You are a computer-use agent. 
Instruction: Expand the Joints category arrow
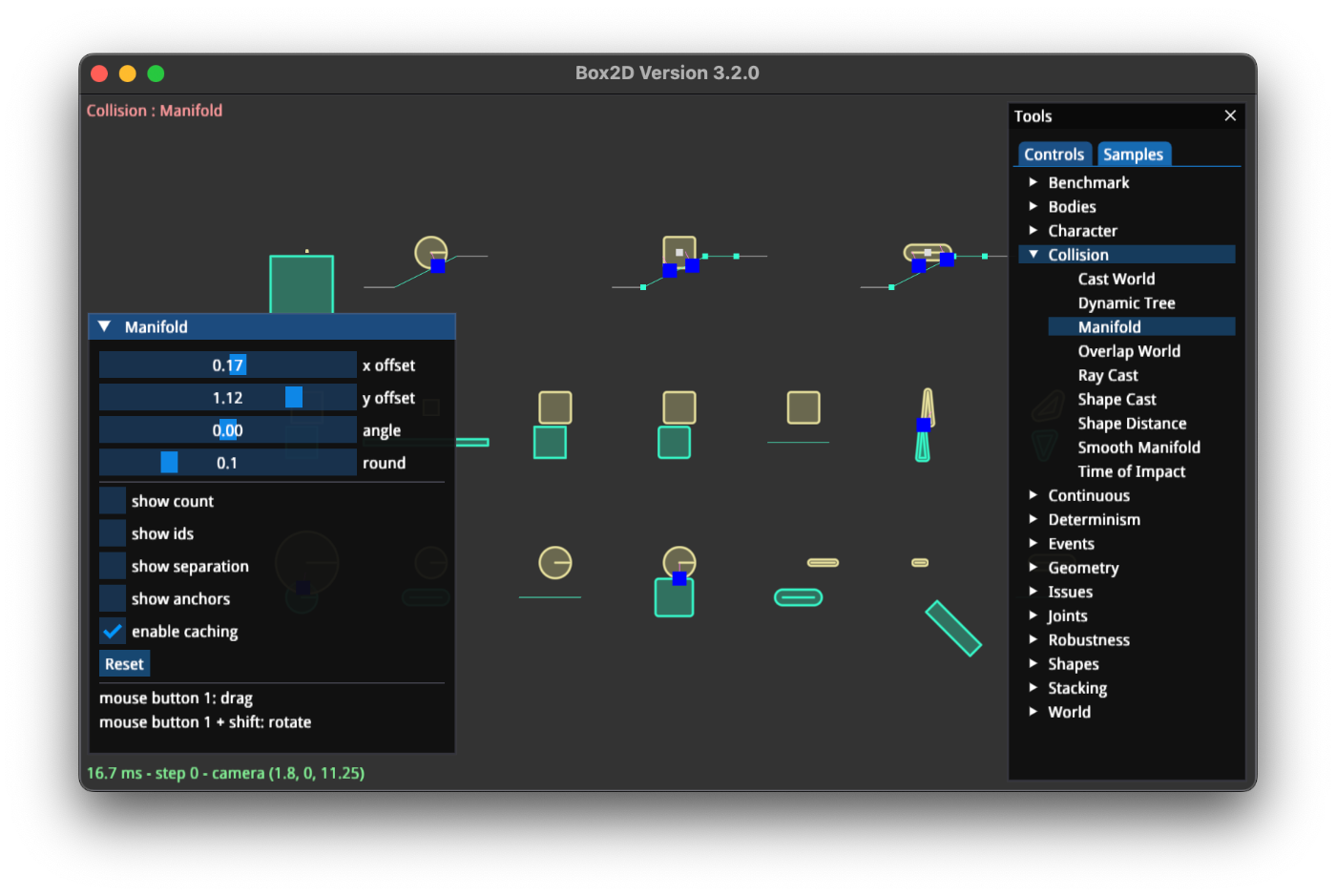[x=1033, y=615]
